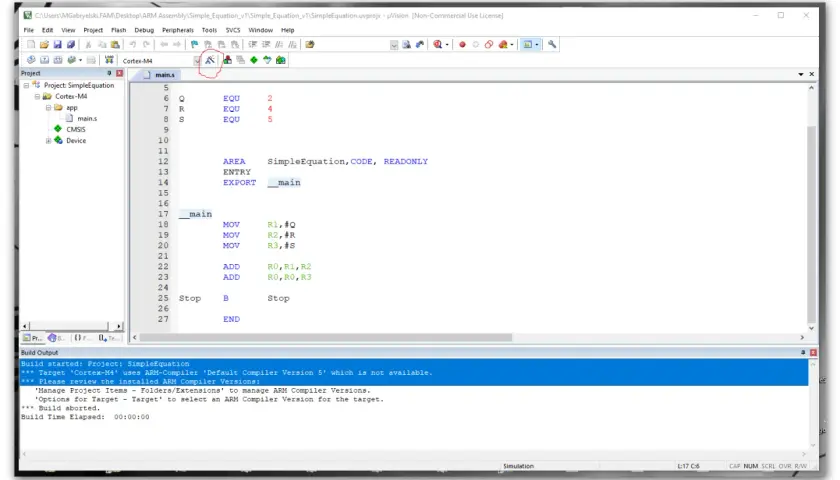
Task: Switch to the Project panel bottom tab
Action: pos(32,338)
